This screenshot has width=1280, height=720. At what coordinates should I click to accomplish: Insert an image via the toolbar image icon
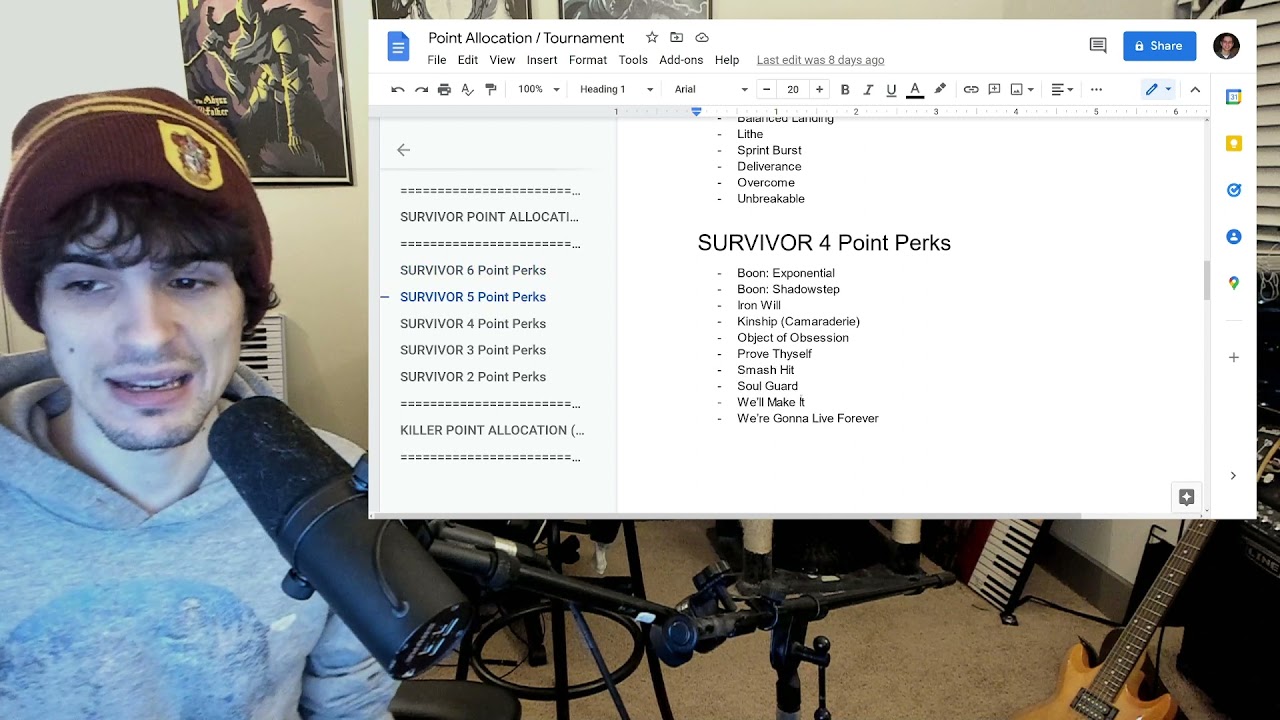click(1017, 89)
